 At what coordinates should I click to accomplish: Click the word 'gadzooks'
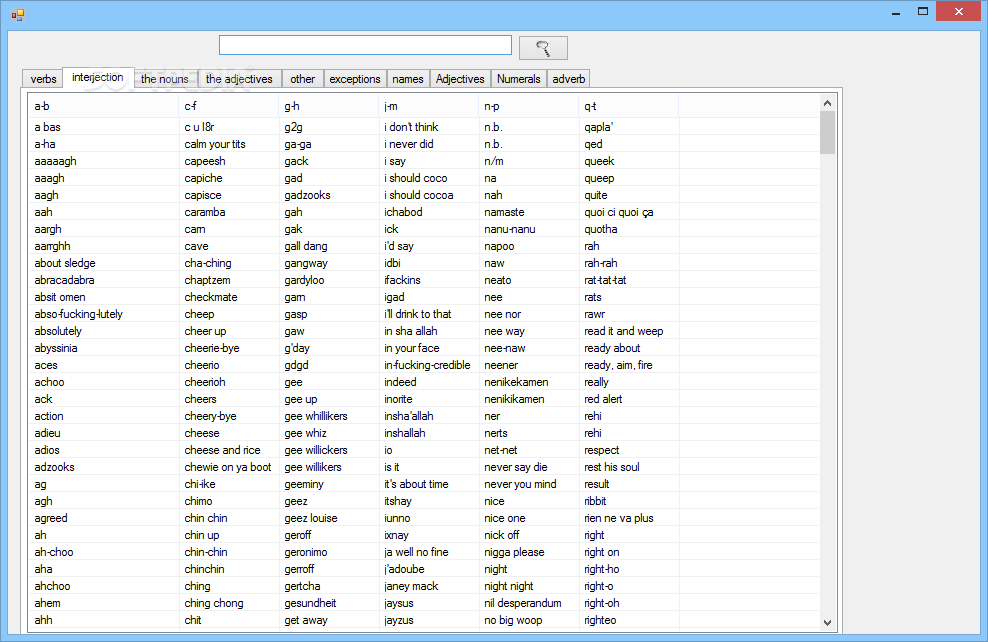click(307, 195)
